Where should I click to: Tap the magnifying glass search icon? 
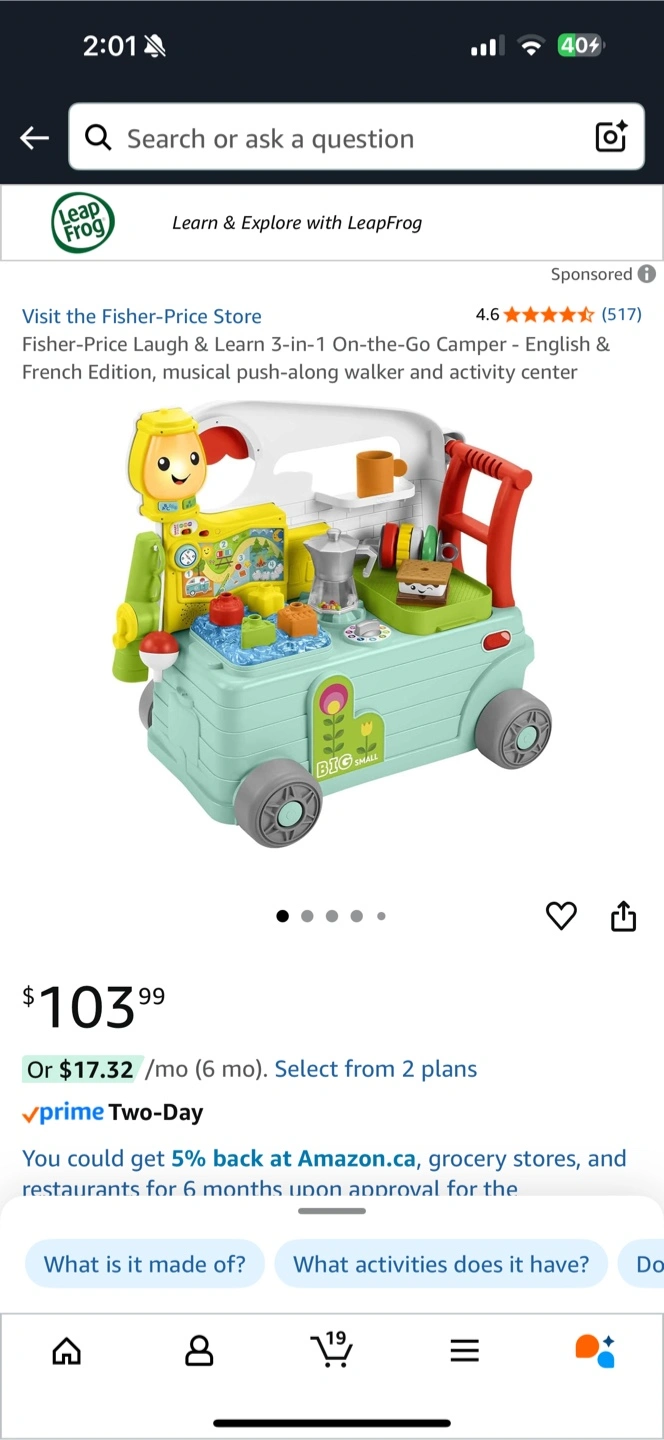click(x=98, y=137)
